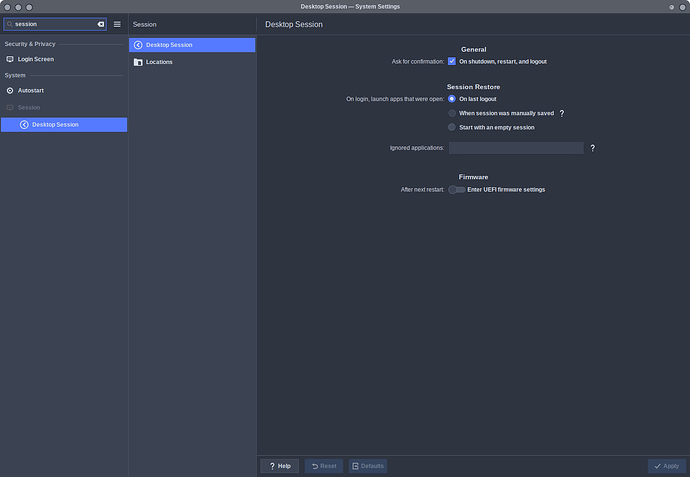Toggle shutdown confirmation checkbox
The width and height of the screenshot is (690, 477).
click(x=451, y=61)
